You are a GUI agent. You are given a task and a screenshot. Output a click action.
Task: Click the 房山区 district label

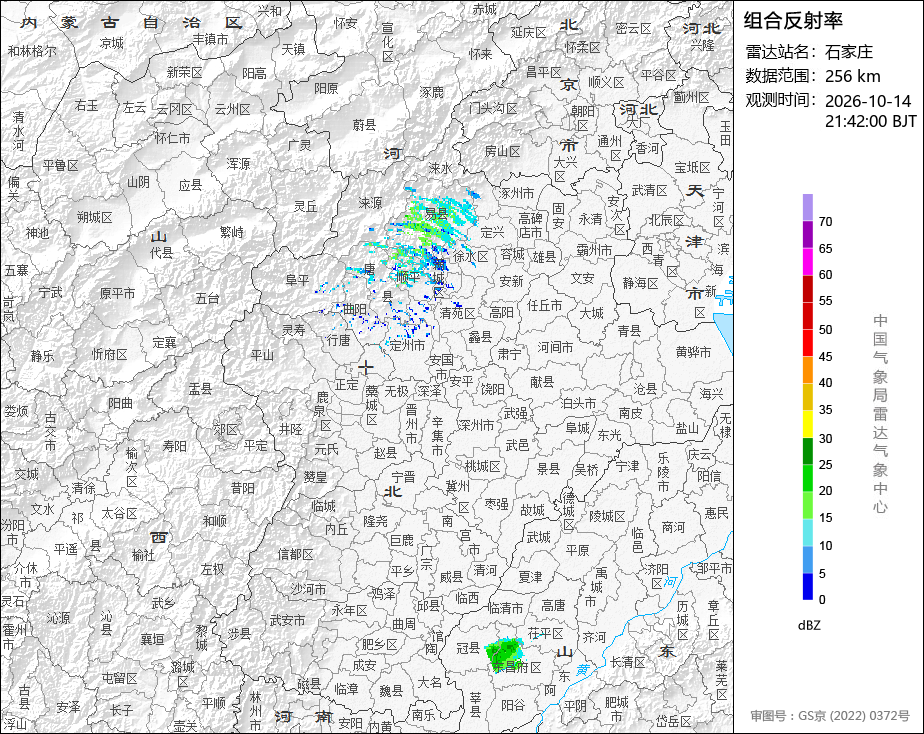(503, 152)
